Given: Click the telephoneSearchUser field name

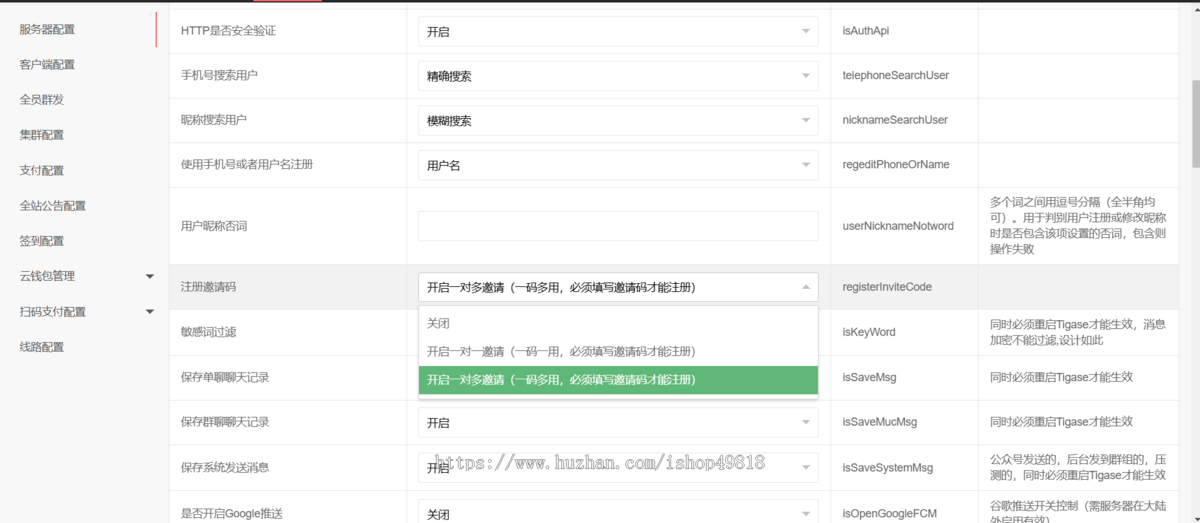Looking at the screenshot, I should (x=896, y=75).
